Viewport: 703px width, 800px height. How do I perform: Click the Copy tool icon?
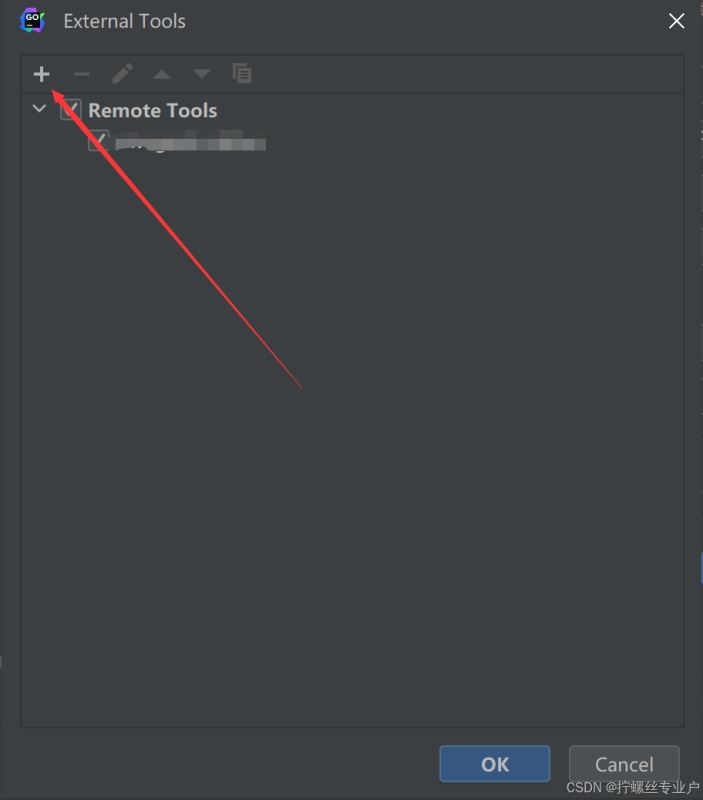pyautogui.click(x=242, y=73)
